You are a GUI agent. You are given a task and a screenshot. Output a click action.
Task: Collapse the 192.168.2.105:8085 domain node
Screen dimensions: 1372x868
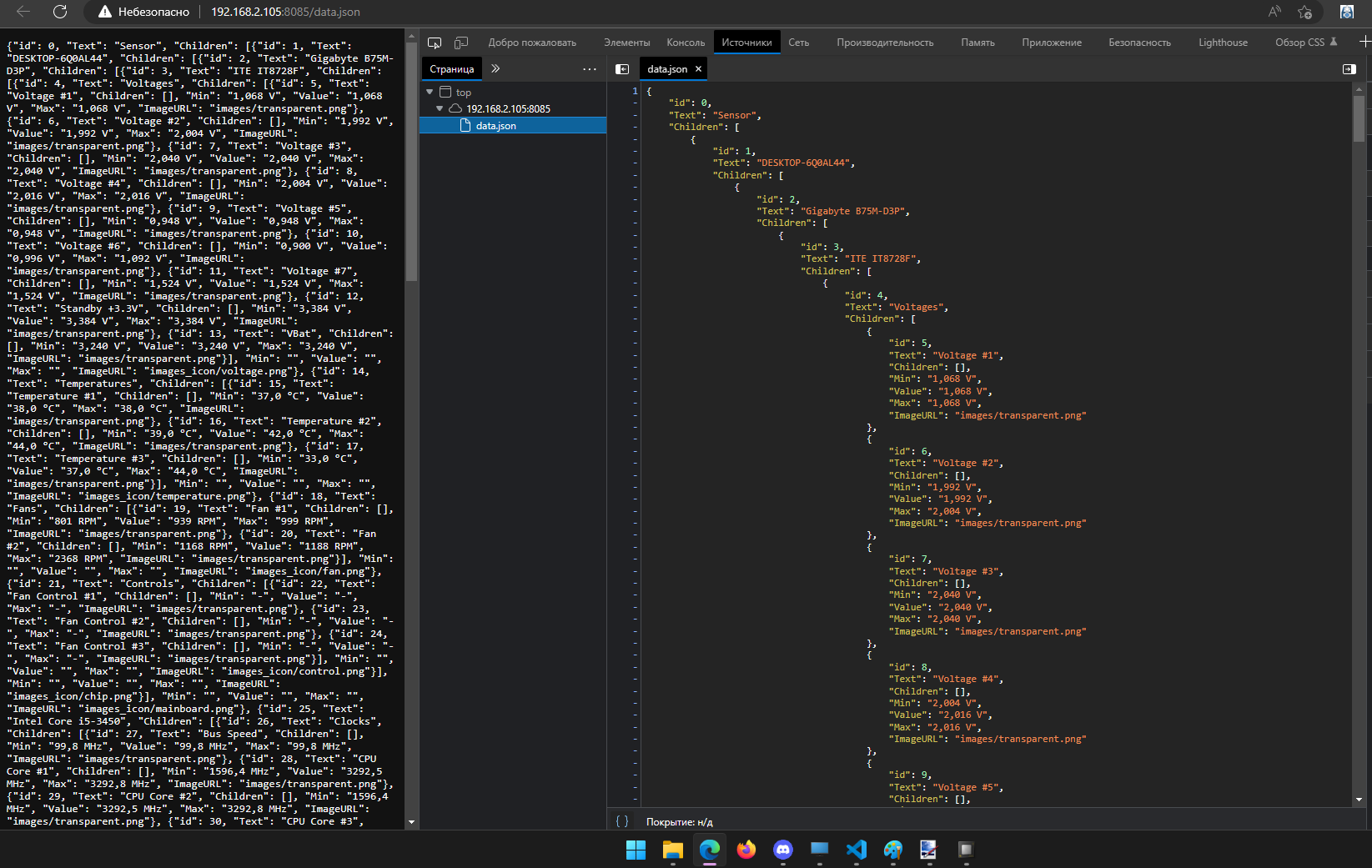(x=440, y=108)
